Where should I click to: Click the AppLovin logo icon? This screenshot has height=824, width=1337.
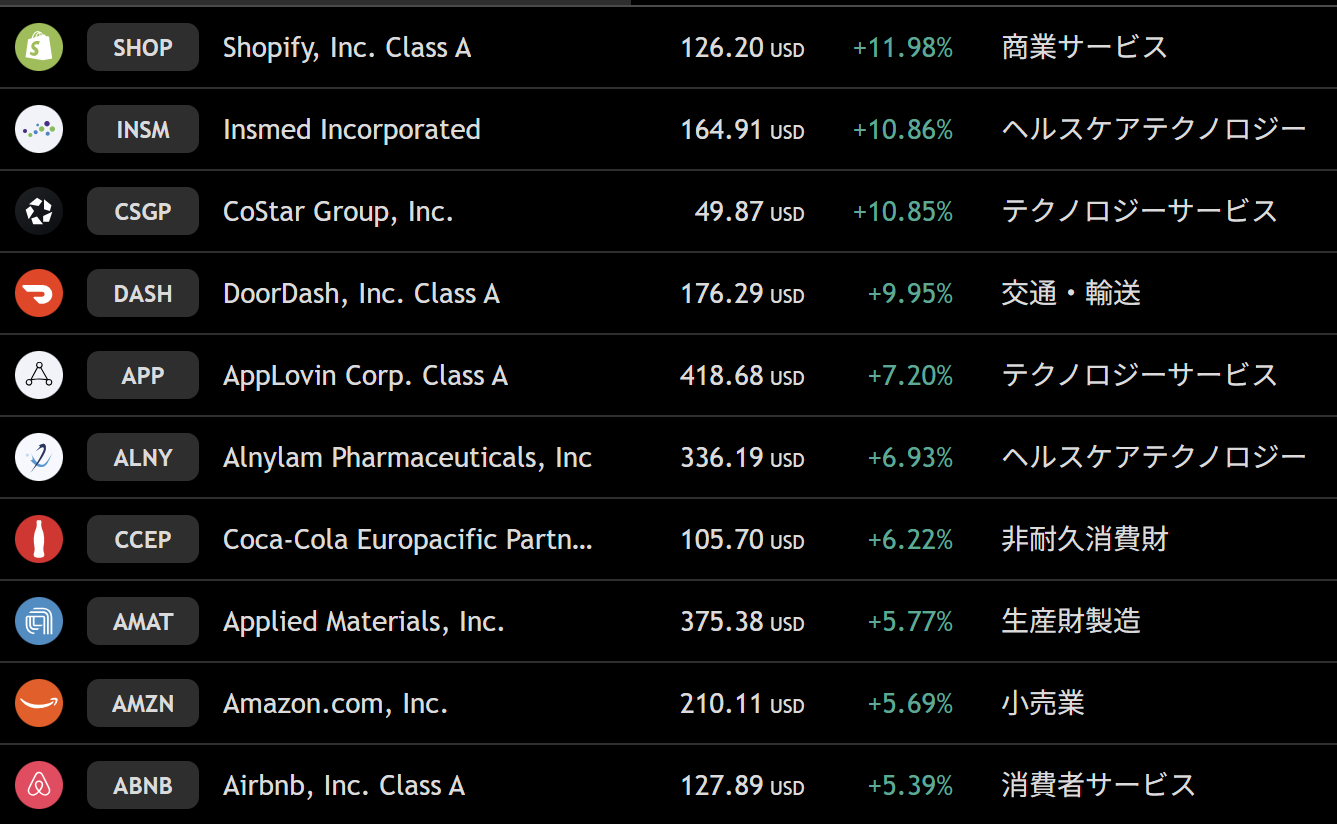(x=39, y=375)
